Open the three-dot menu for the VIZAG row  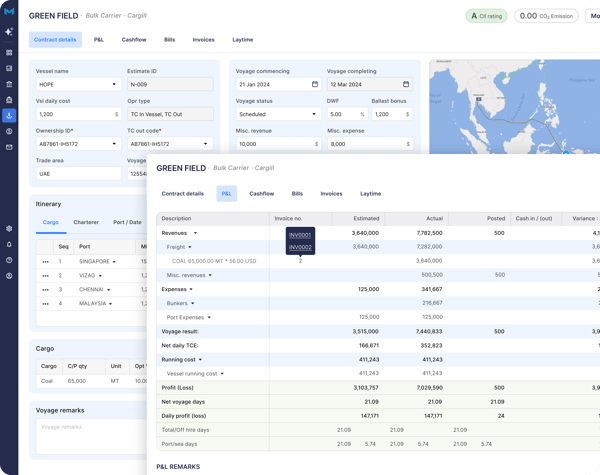[45, 276]
